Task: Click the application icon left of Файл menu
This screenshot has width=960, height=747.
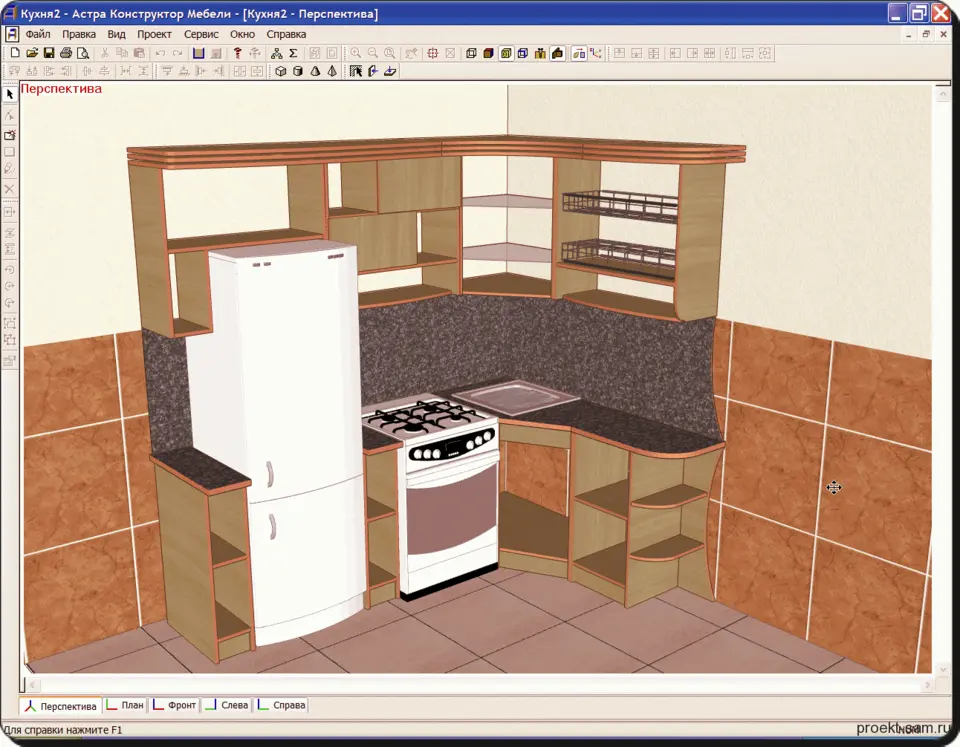Action: [12, 34]
